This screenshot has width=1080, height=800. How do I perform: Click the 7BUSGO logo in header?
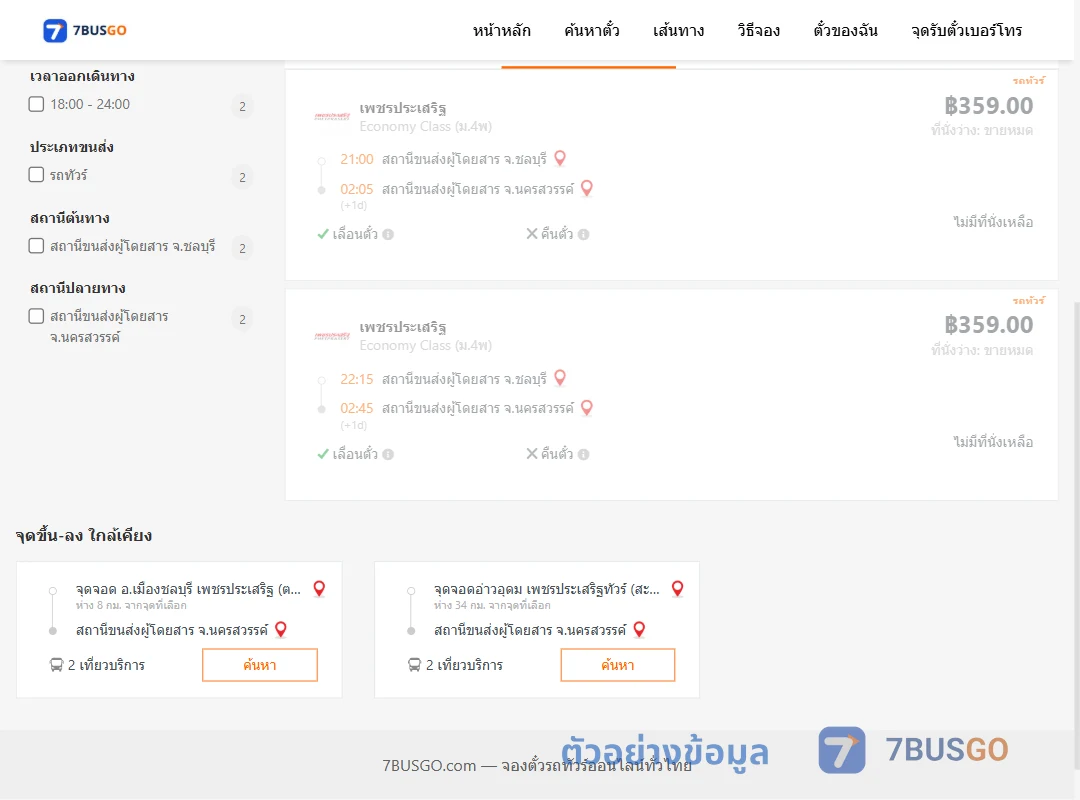point(85,30)
